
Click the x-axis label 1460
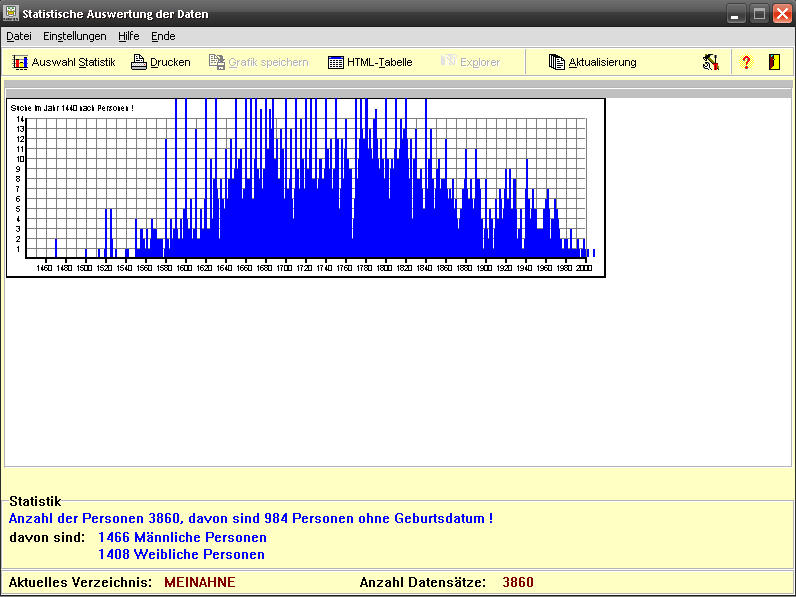(44, 268)
